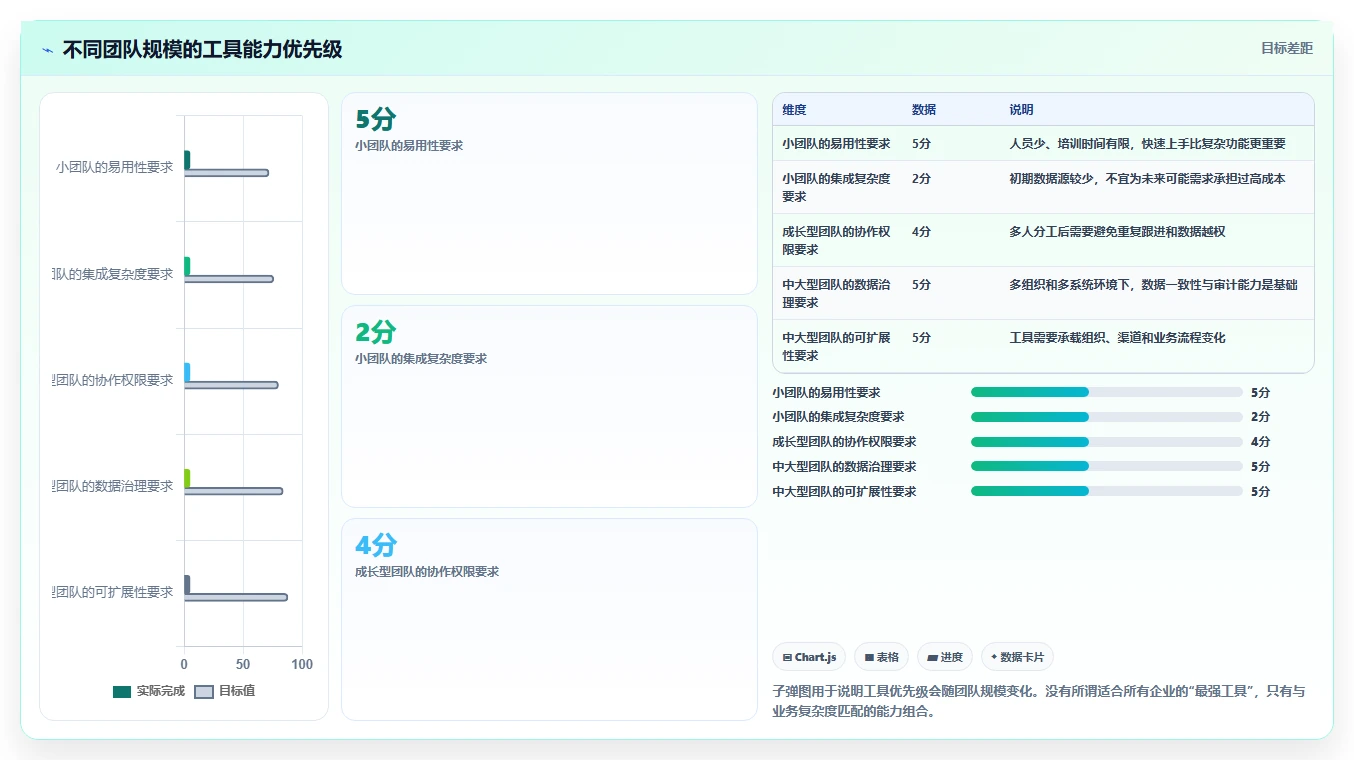The height and width of the screenshot is (760, 1354).
Task: Click the 小团队的易用性要求 label in the progress list
Action: (826, 393)
